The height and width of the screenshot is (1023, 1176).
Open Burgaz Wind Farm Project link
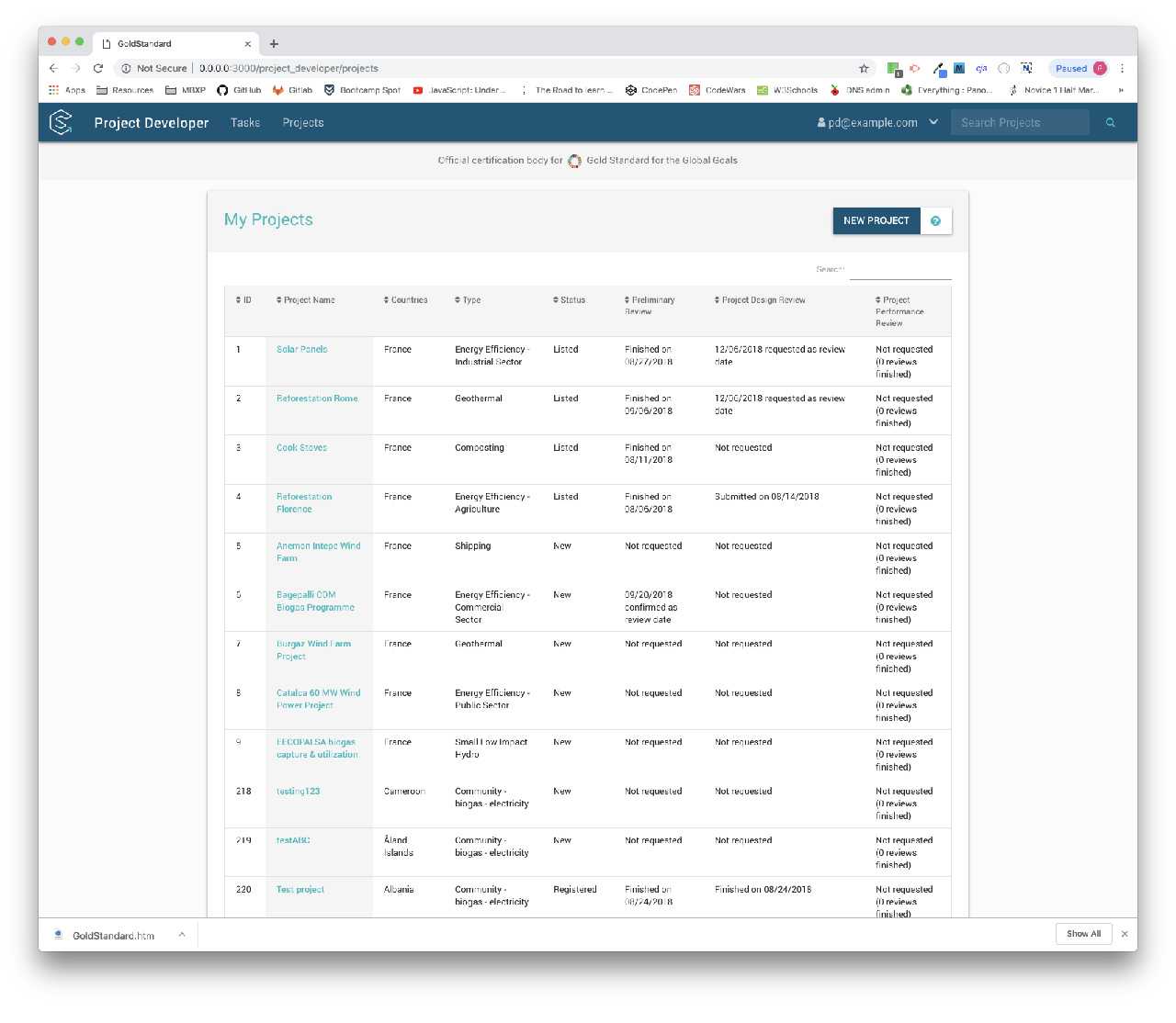(x=313, y=650)
